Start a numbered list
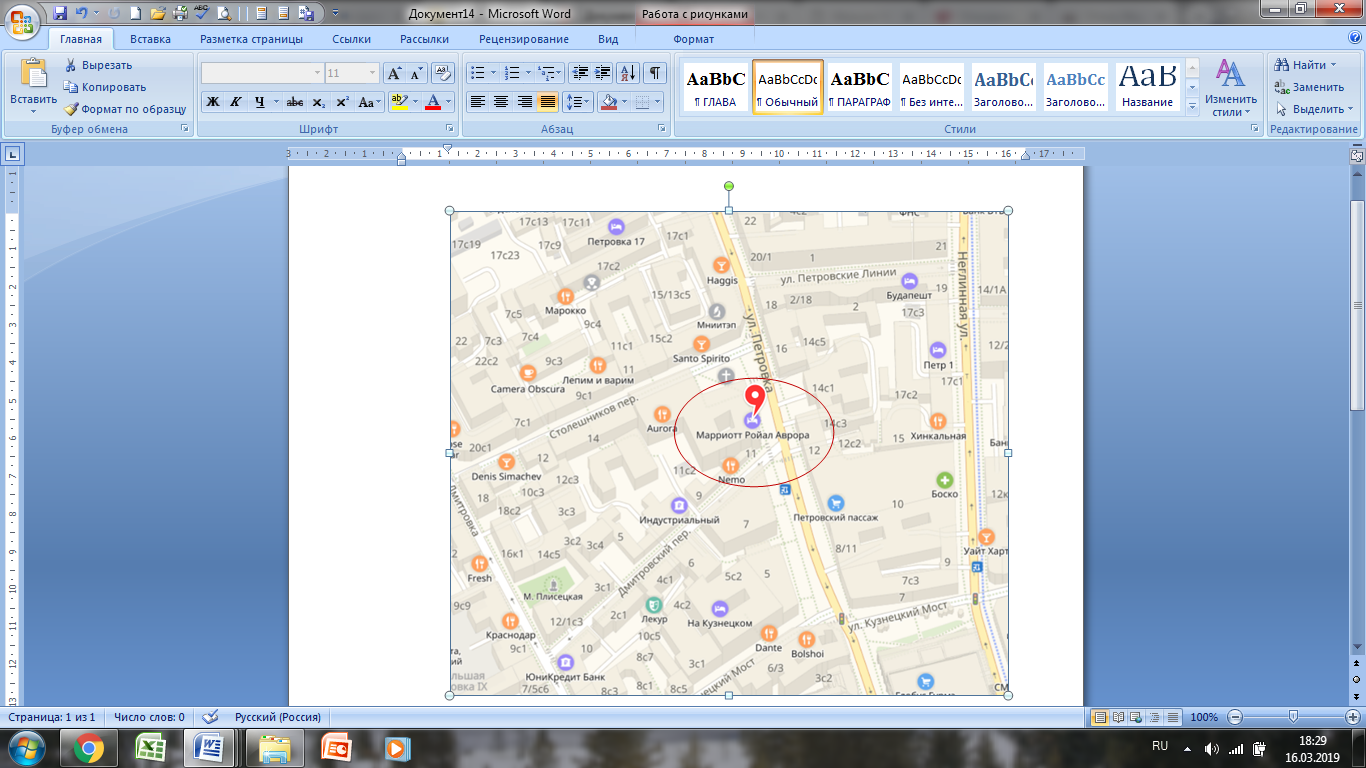This screenshot has height=768, width=1366. [x=512, y=73]
